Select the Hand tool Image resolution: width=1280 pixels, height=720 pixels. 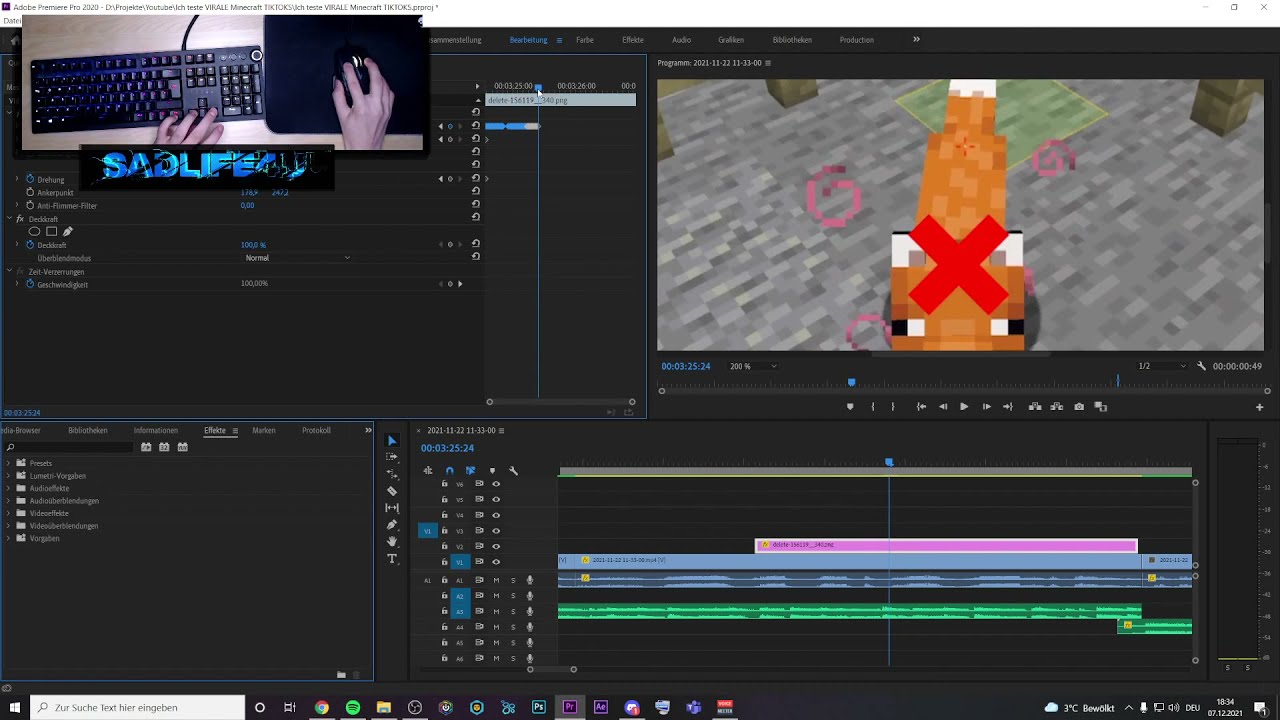[392, 541]
